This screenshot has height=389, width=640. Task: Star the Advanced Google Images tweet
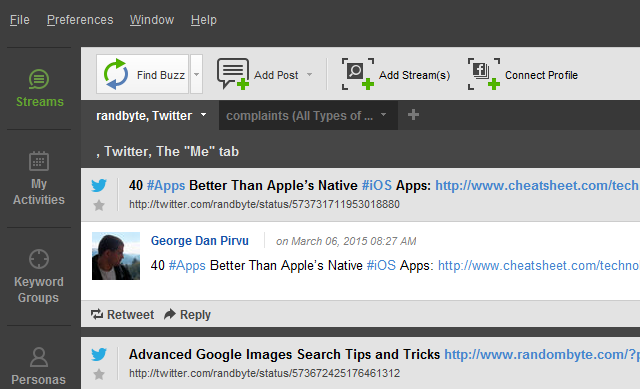click(x=99, y=374)
